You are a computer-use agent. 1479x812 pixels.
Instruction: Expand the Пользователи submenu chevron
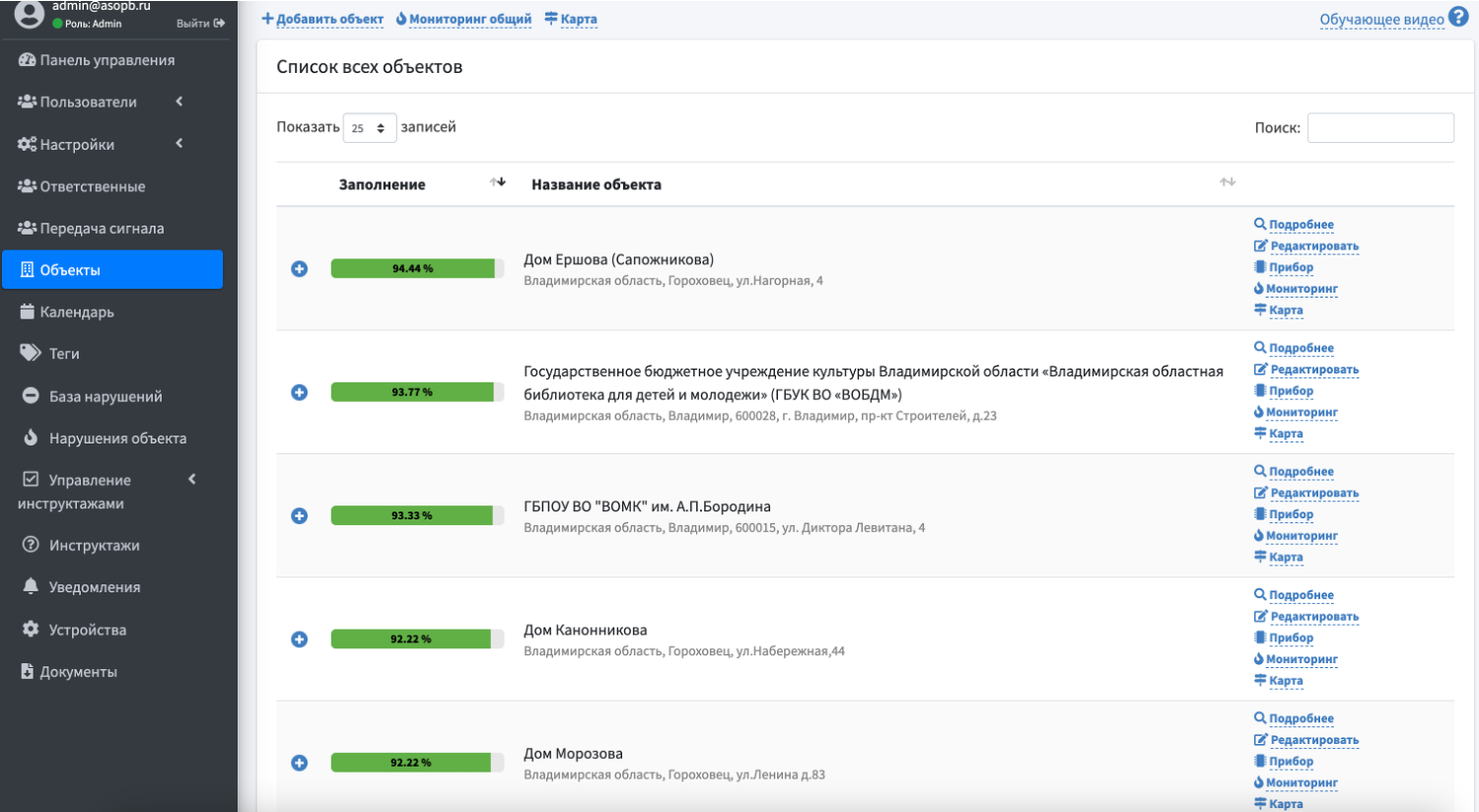coord(179,101)
